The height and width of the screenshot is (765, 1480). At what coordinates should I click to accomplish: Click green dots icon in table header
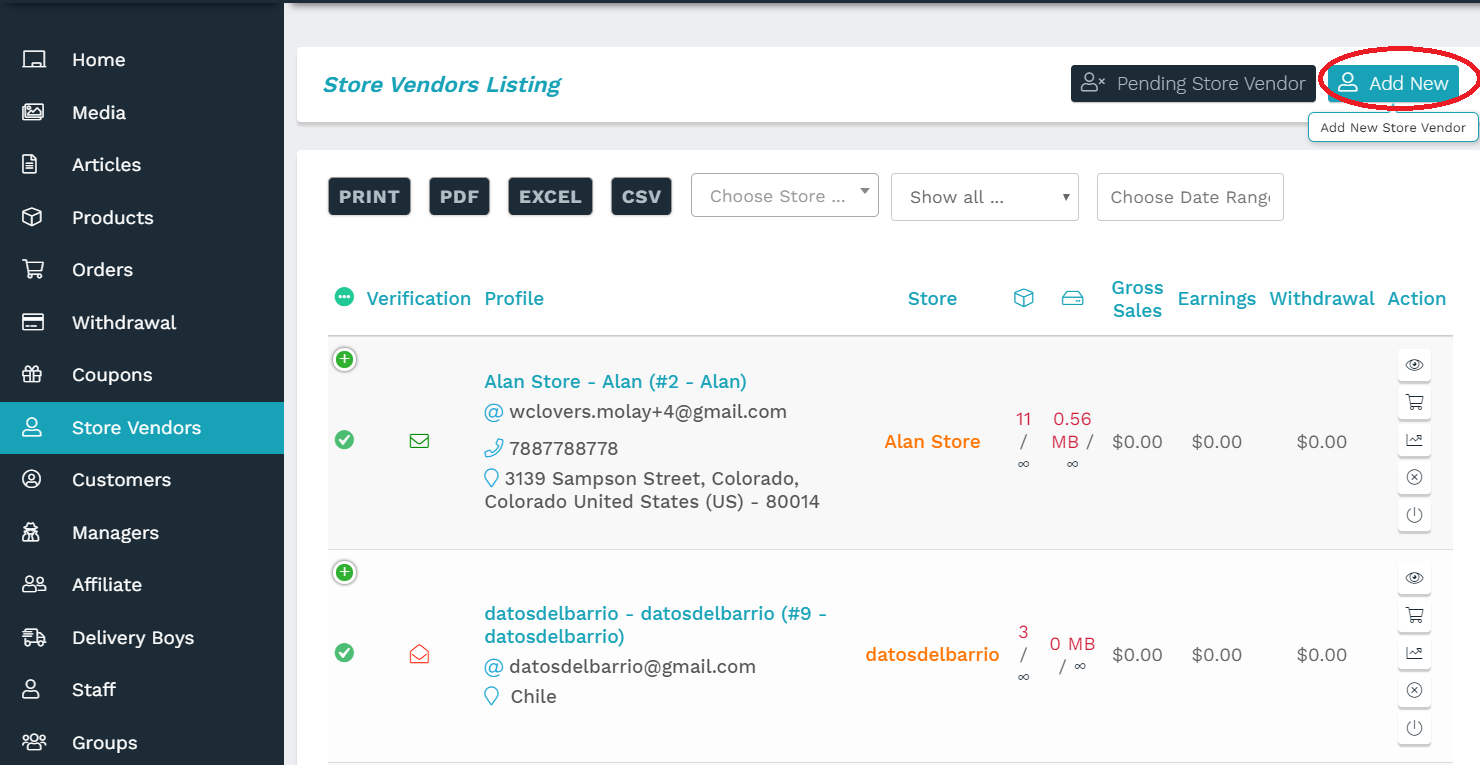click(344, 297)
